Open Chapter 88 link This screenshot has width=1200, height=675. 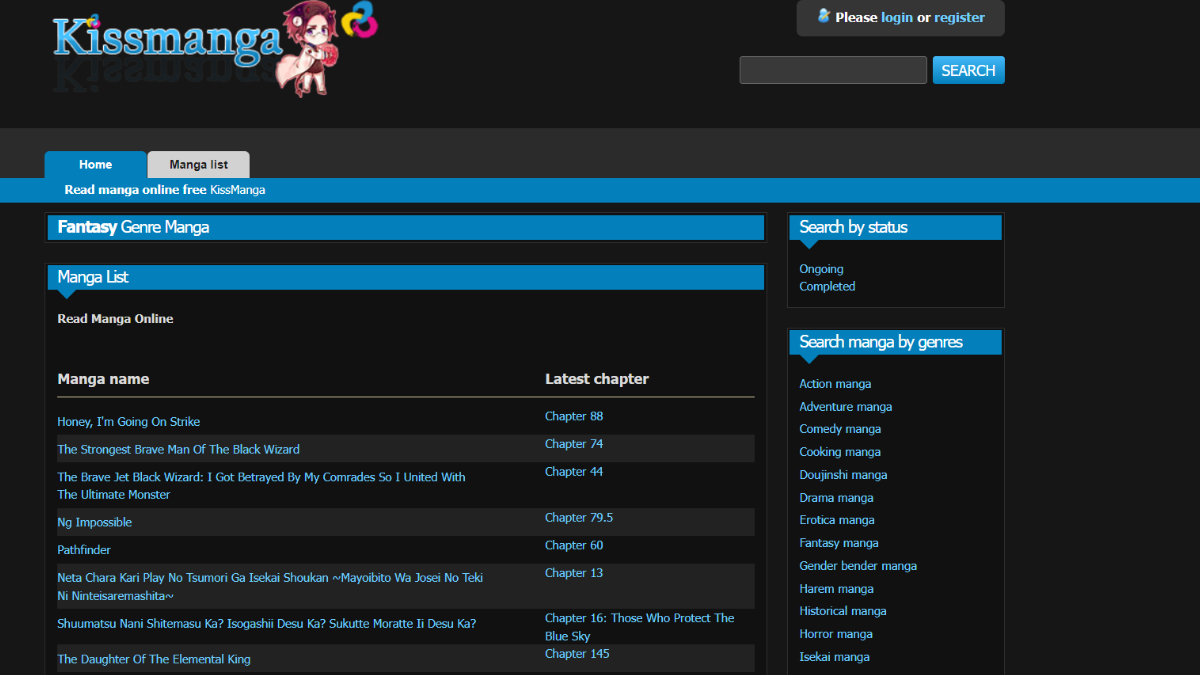tap(574, 416)
